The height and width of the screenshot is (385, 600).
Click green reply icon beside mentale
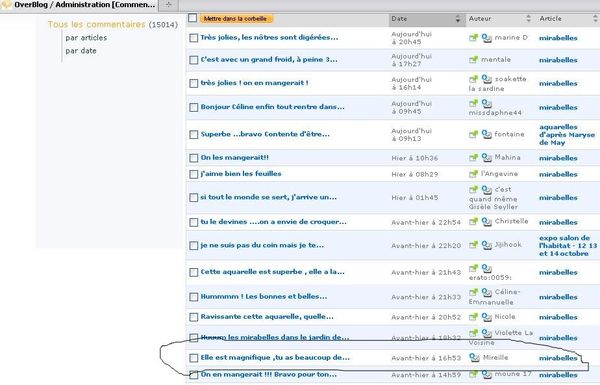click(x=473, y=59)
